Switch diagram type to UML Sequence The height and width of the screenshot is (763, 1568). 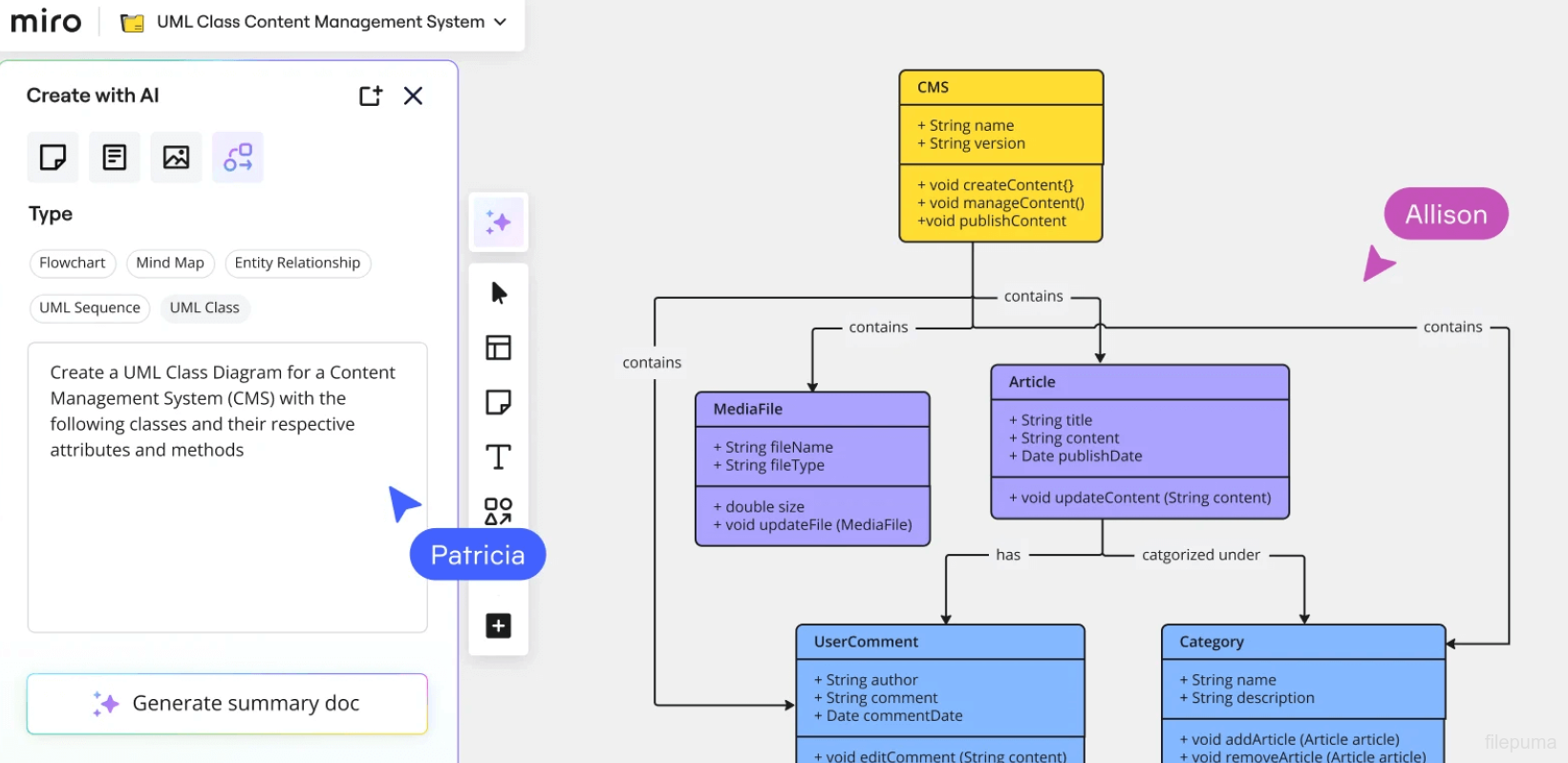[x=90, y=307]
